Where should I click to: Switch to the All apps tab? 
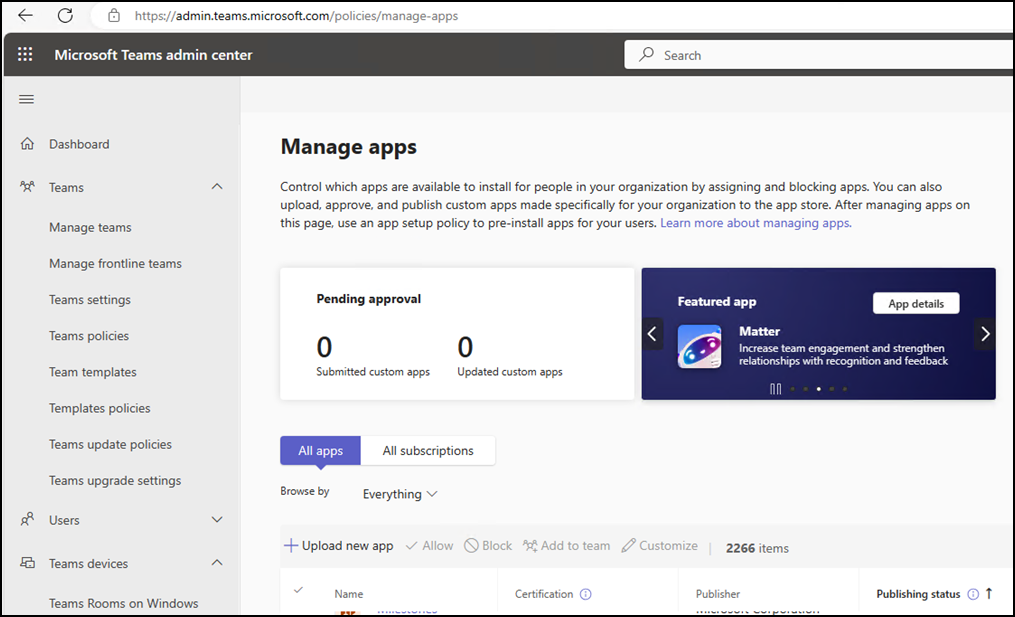coord(320,451)
